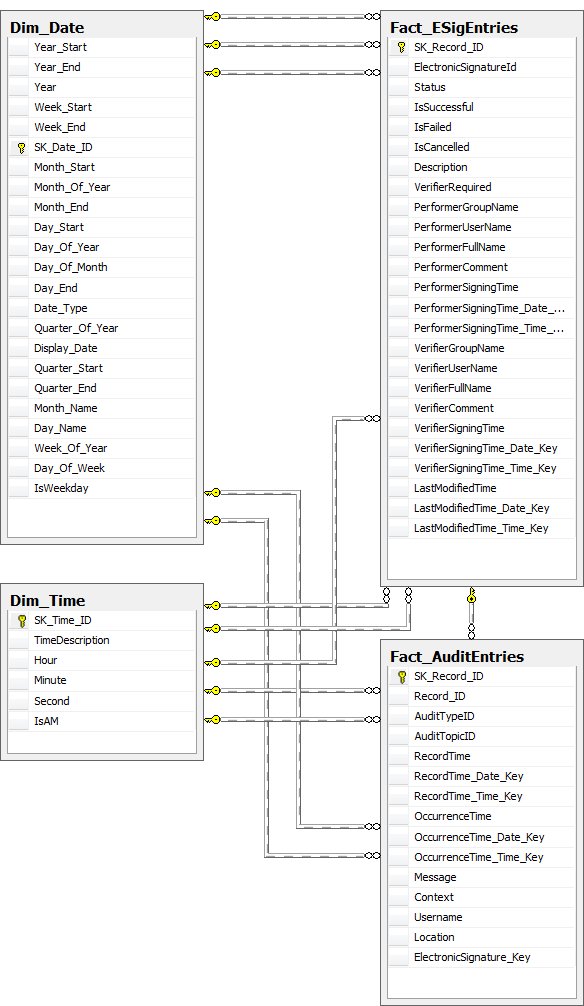Select the LastModifiedTime_Time_Key column row
This screenshot has height=1006, width=584.
pyautogui.click(x=481, y=528)
